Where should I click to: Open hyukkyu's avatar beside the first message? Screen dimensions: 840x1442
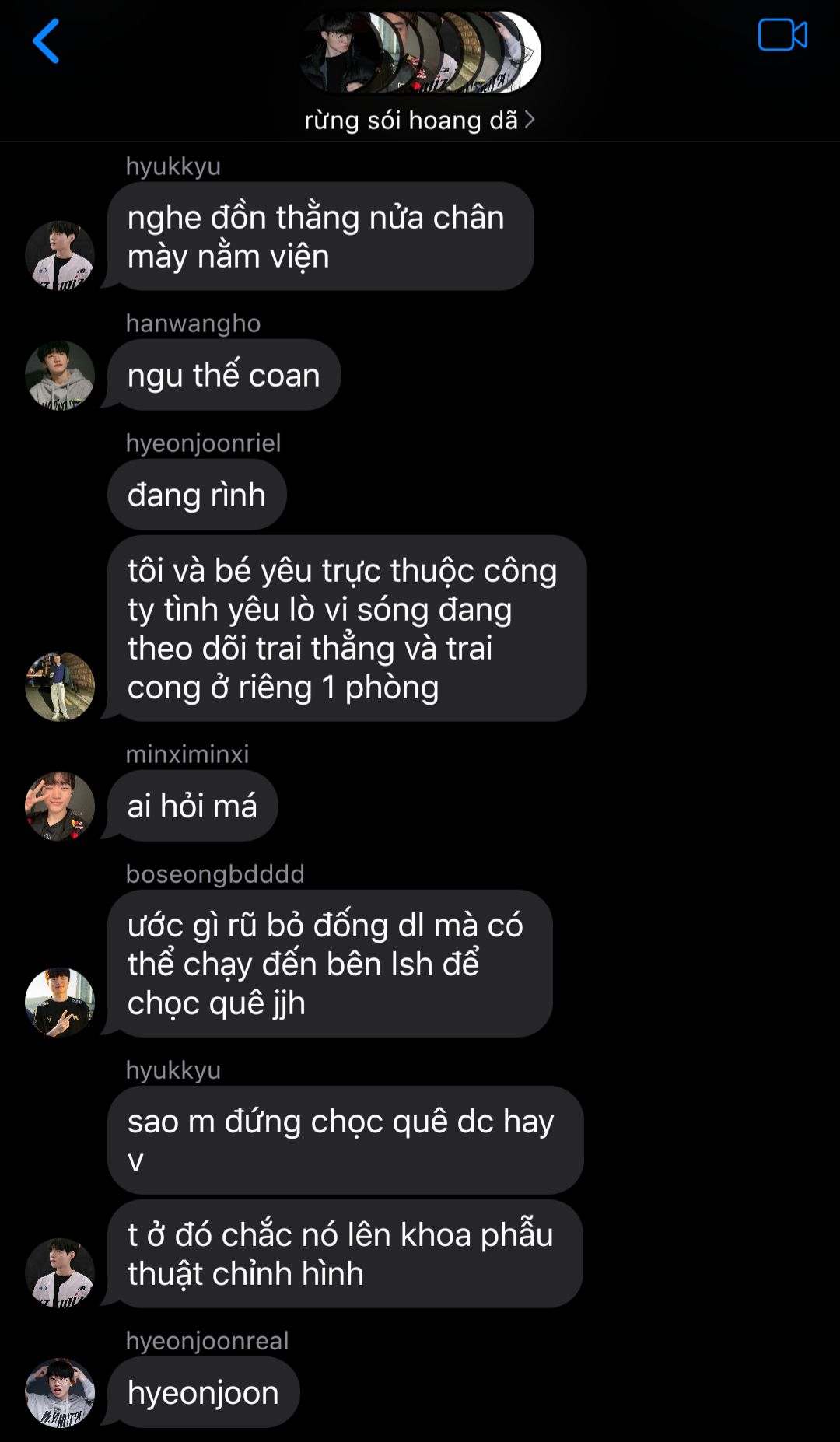click(60, 255)
